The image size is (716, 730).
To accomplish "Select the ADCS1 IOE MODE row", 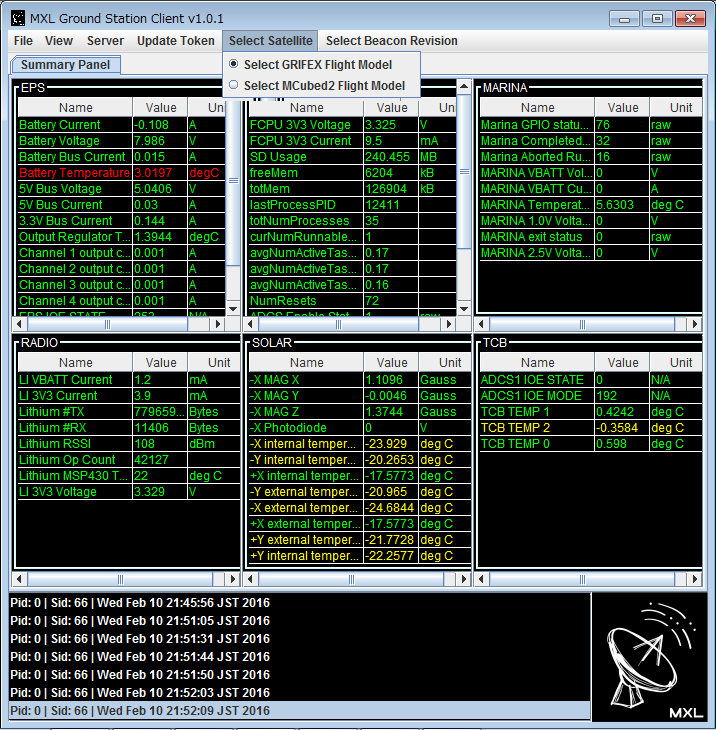I will (591, 396).
